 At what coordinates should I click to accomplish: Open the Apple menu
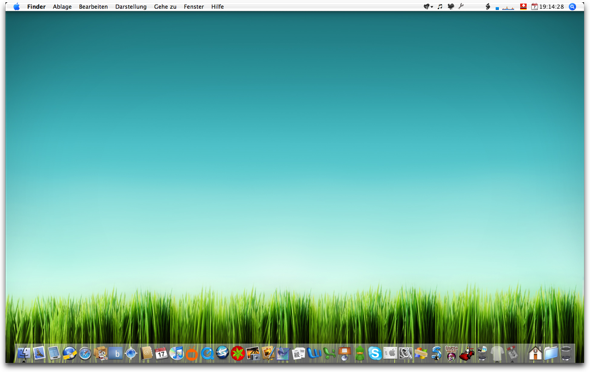(16, 6)
